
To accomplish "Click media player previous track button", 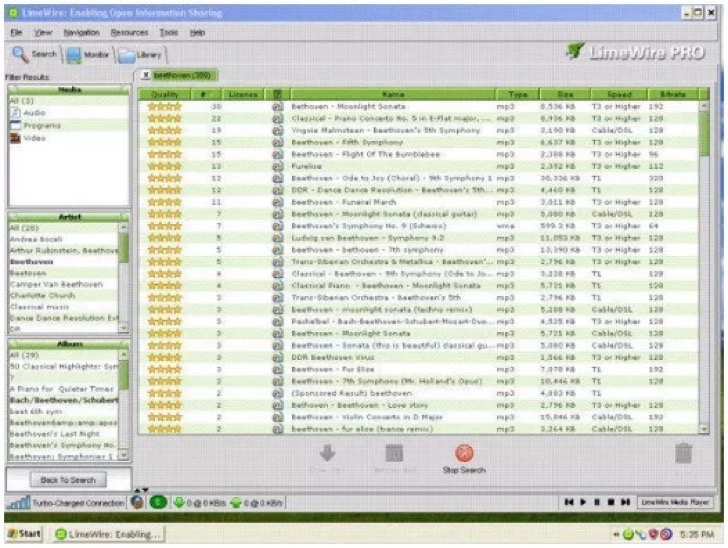I will [569, 502].
